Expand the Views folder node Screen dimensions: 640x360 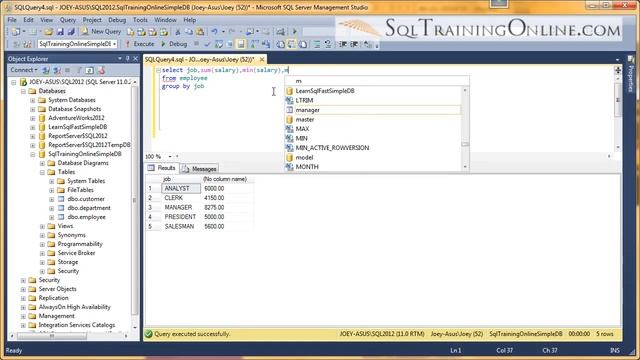point(42,226)
